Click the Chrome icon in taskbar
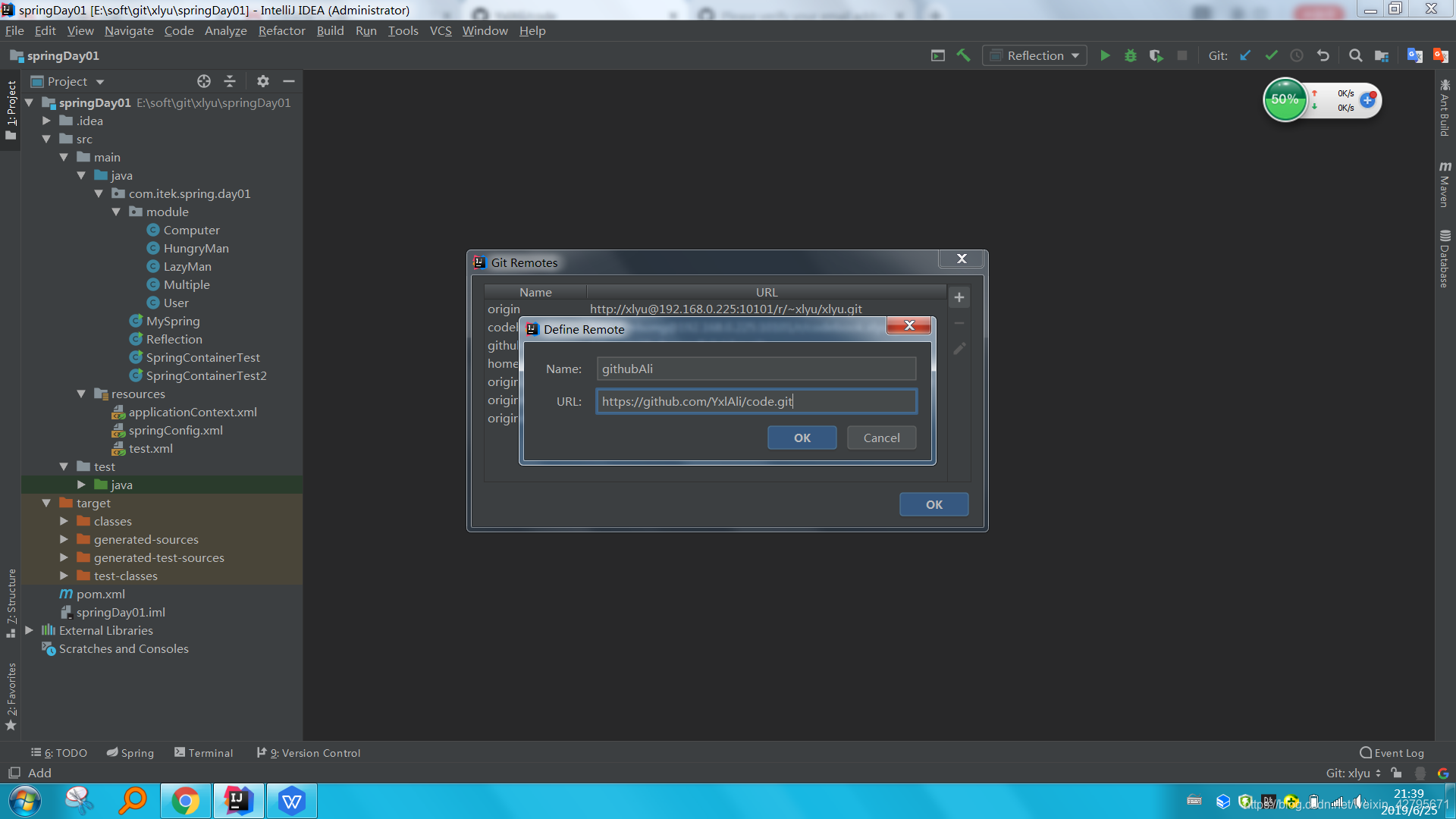 (185, 801)
